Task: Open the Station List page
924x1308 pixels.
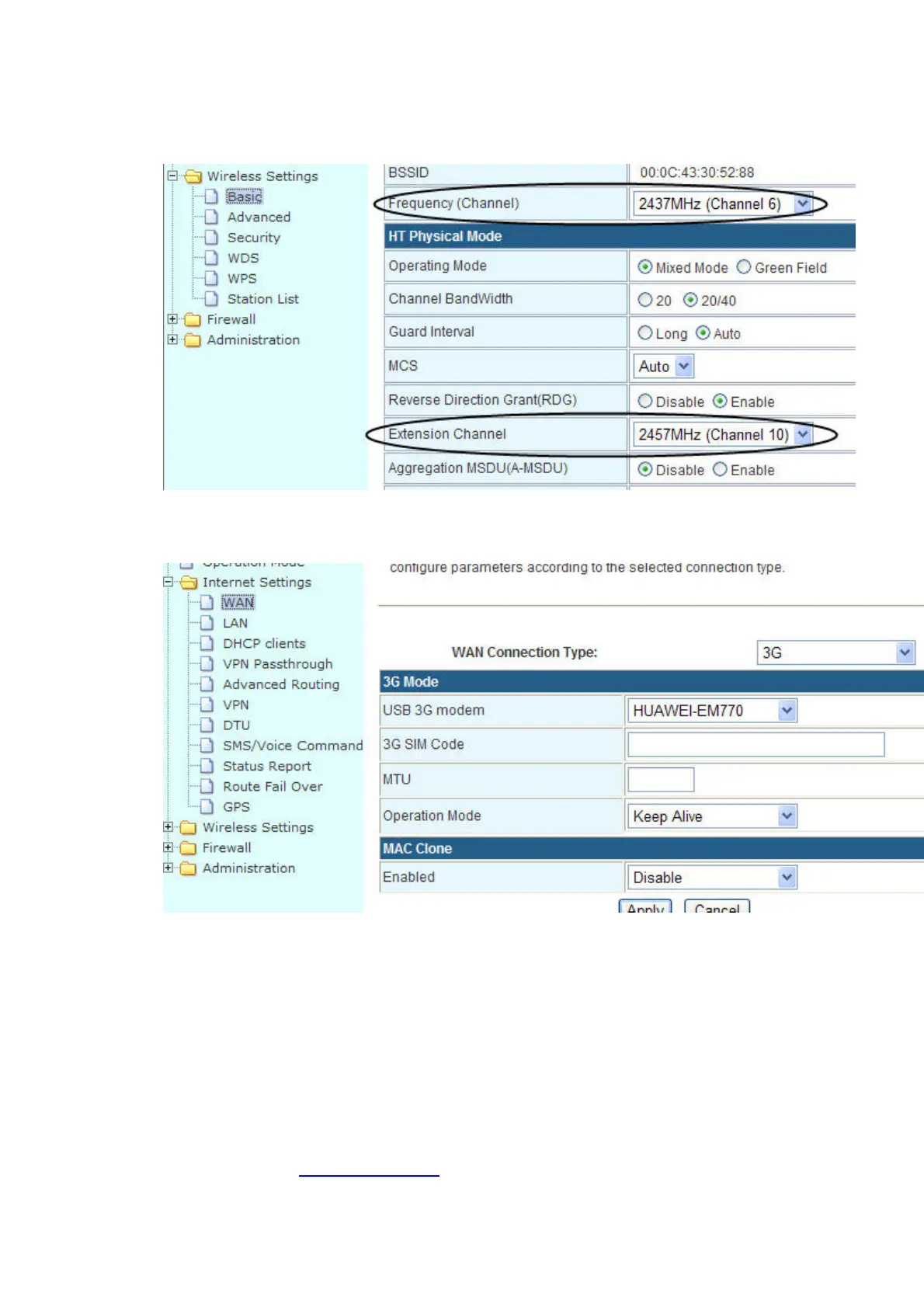Action: (262, 299)
